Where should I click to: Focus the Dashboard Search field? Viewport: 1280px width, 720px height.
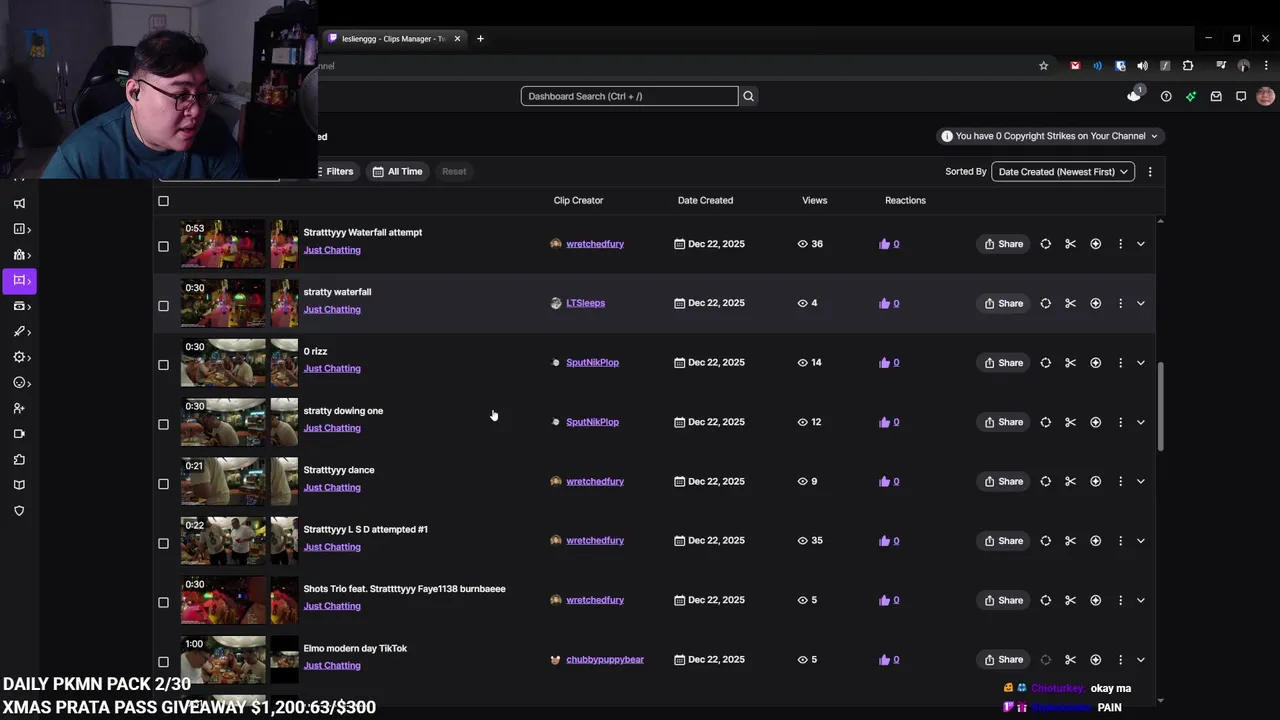(629, 96)
